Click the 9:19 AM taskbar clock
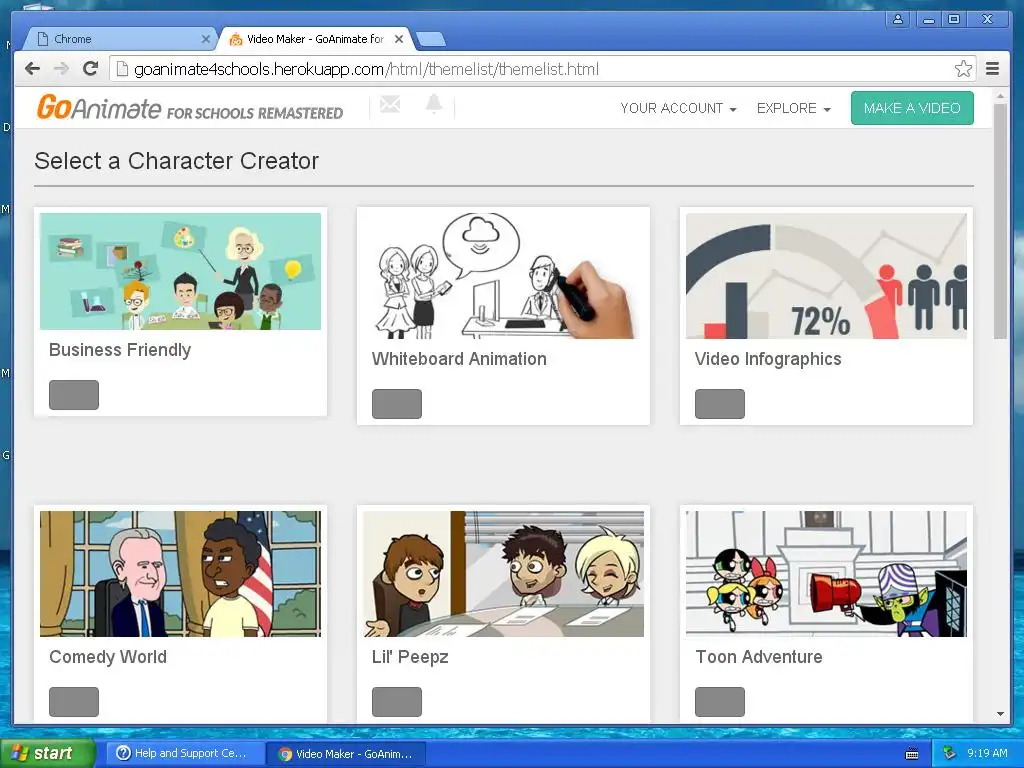The image size is (1024, 768). 987,753
